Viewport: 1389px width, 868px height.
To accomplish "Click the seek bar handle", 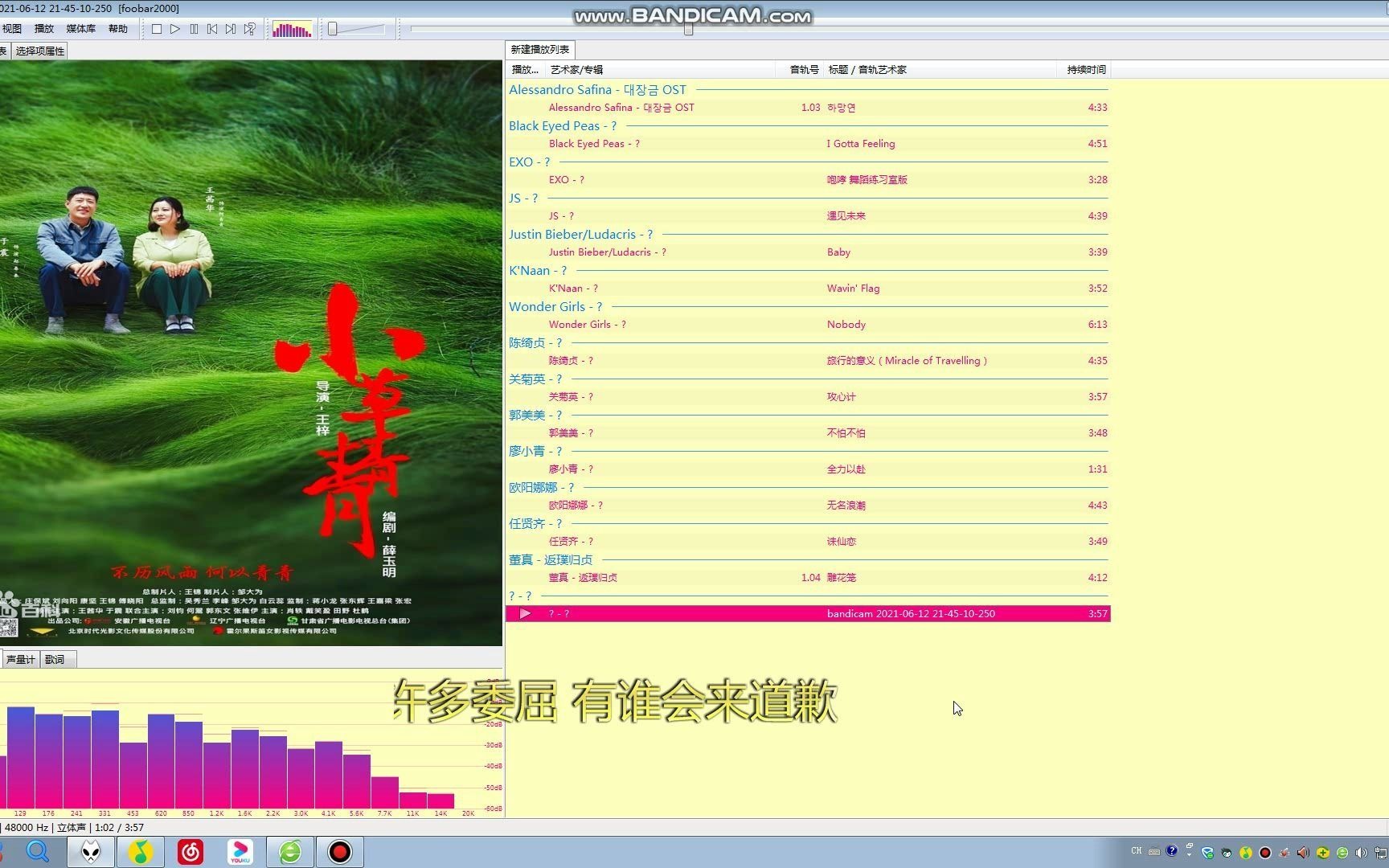I will point(688,29).
